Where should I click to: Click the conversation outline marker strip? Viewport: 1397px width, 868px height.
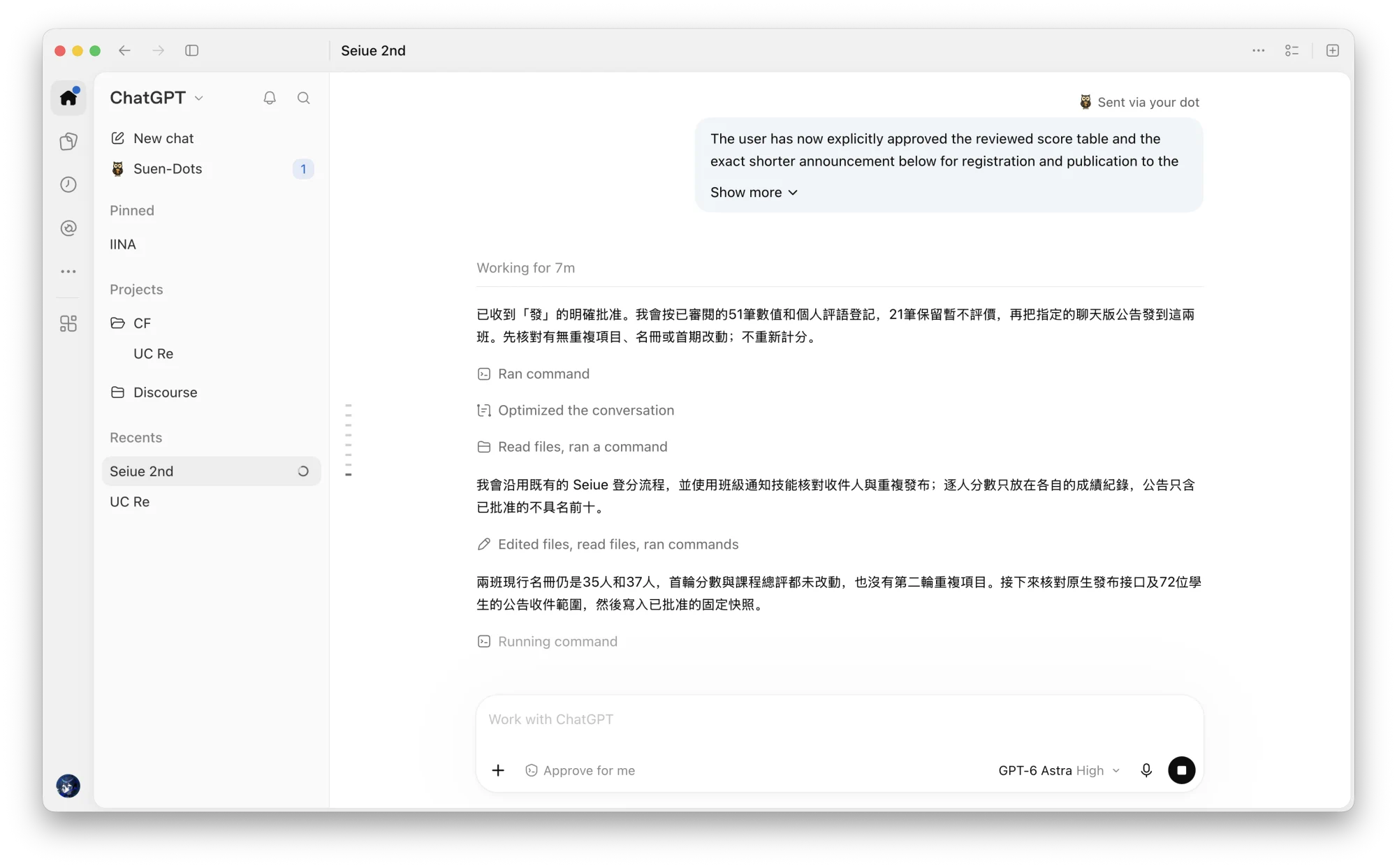[349, 440]
